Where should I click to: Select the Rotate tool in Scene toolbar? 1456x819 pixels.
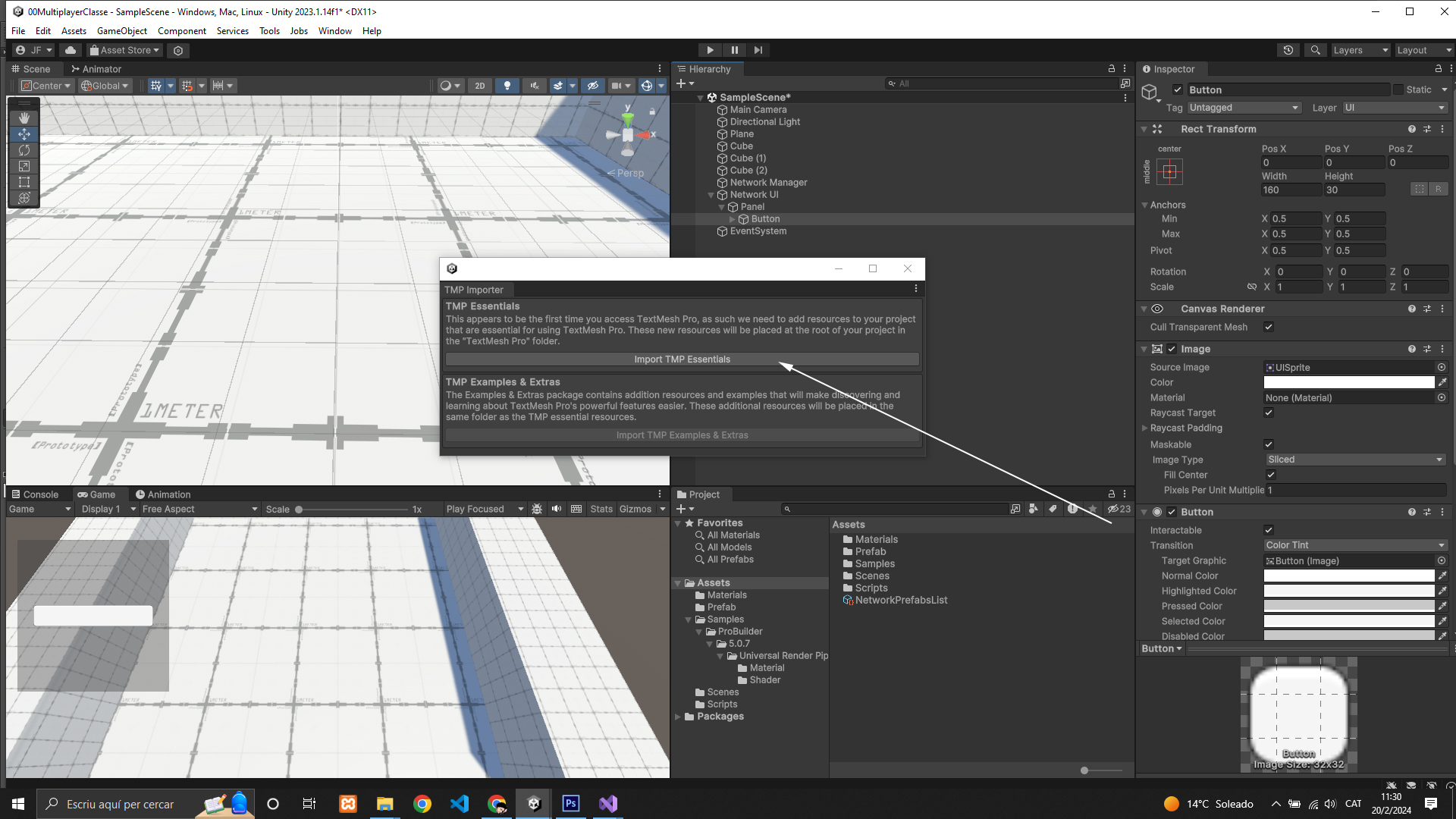(24, 150)
